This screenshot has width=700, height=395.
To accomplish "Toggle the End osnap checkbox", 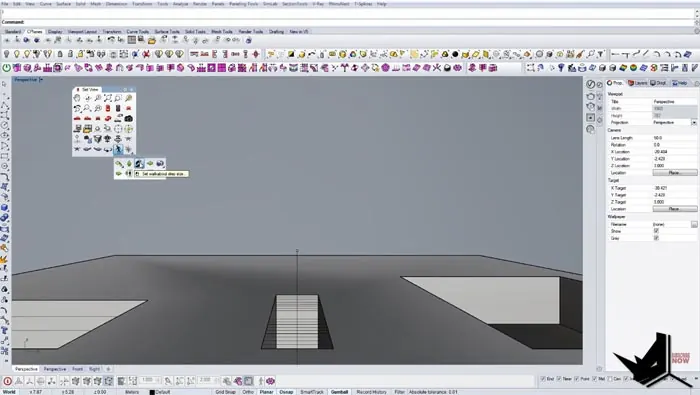I will coord(543,378).
